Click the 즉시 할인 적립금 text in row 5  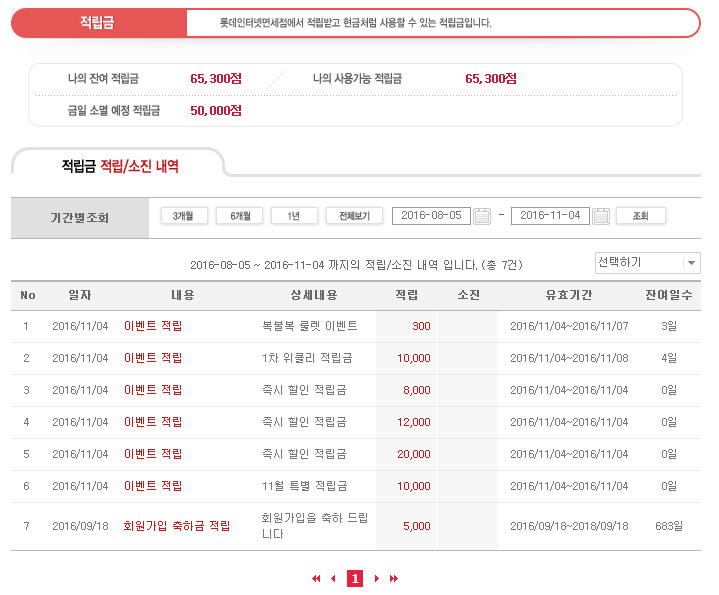click(304, 454)
